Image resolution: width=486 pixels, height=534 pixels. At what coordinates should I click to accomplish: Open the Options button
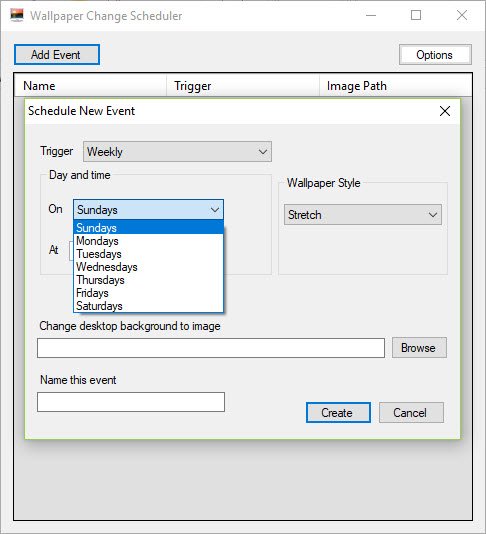[x=435, y=54]
